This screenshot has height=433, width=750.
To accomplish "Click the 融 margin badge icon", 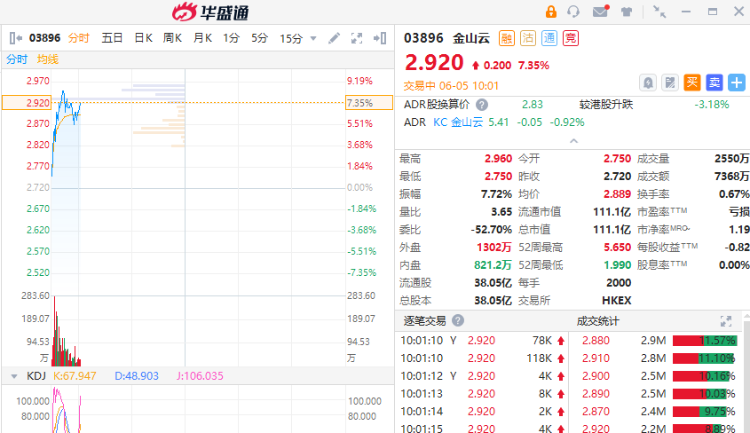I will click(507, 38).
